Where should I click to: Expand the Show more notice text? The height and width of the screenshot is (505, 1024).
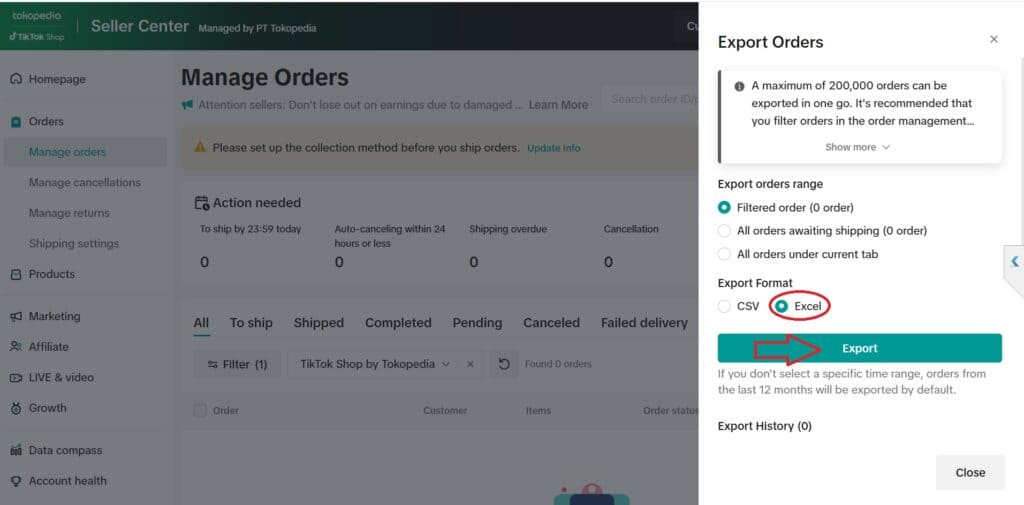(x=858, y=147)
